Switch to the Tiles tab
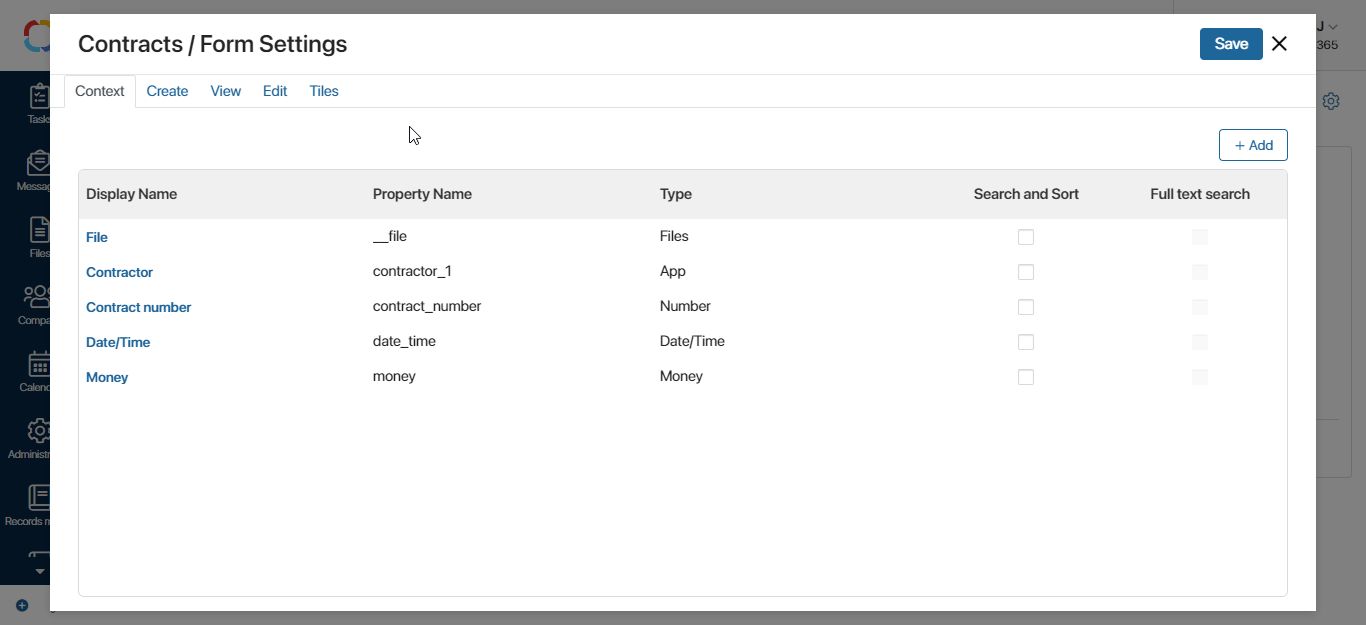This screenshot has width=1366, height=625. [324, 91]
